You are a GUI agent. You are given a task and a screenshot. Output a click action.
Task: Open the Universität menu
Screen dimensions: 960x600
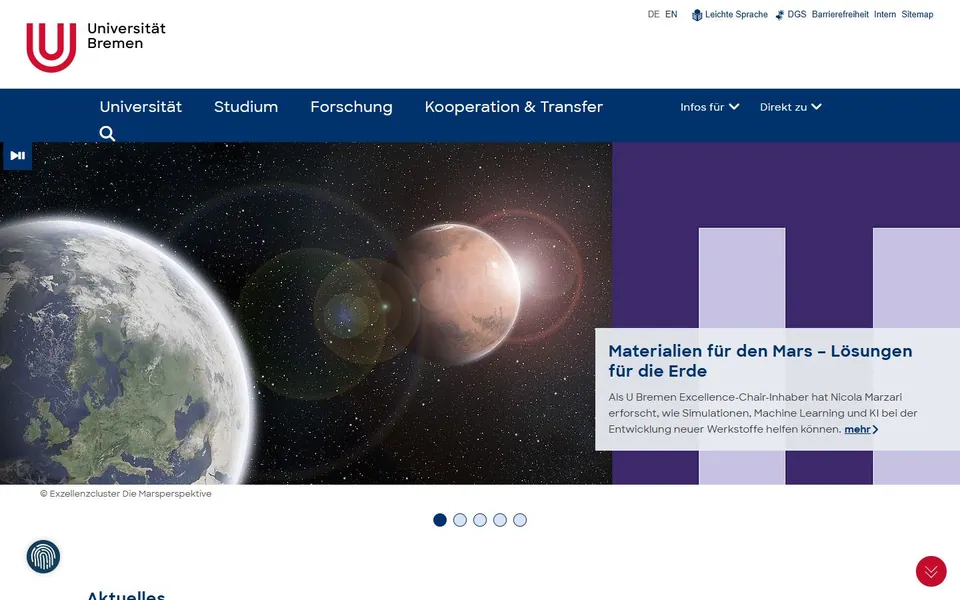tap(141, 107)
